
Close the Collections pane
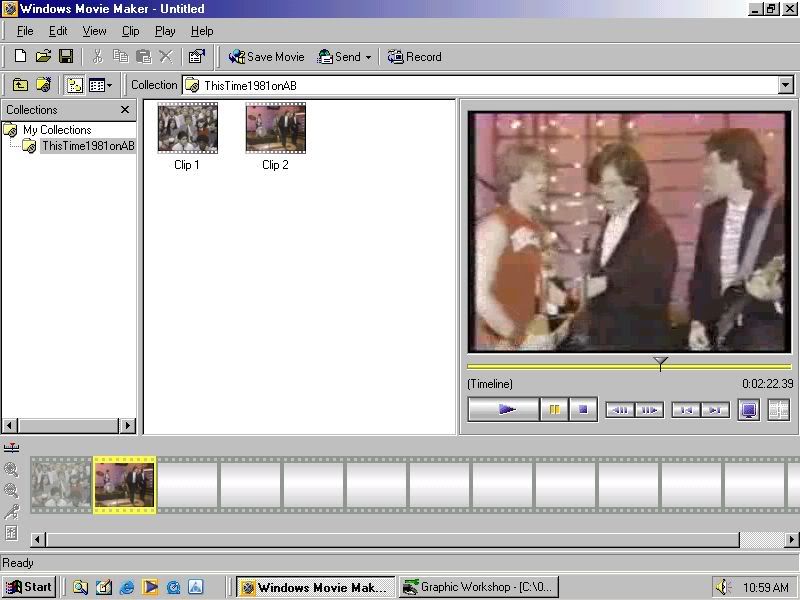125,110
